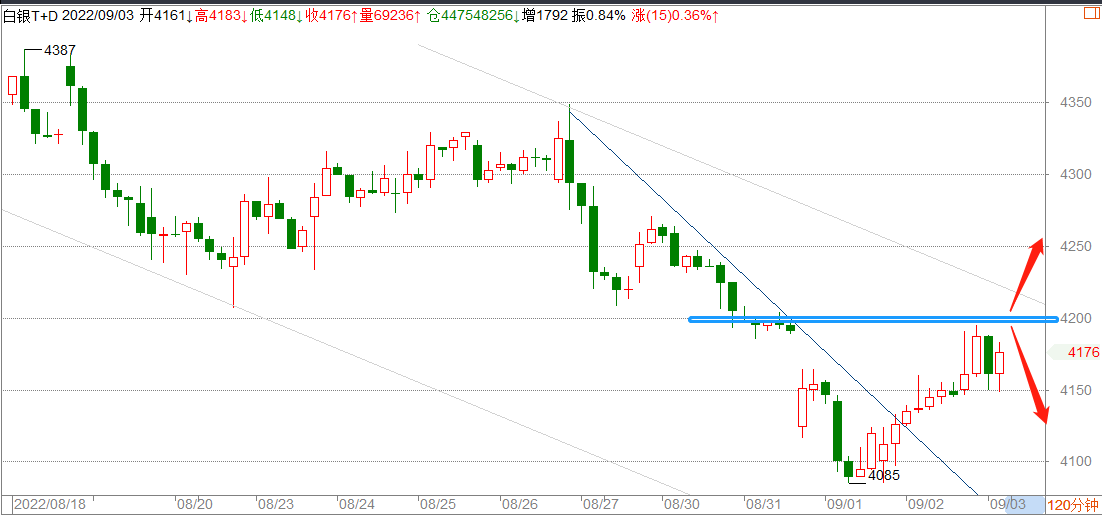Open the 120分钟 period selector
Image resolution: width=1102 pixels, height=515 pixels.
[1073, 504]
